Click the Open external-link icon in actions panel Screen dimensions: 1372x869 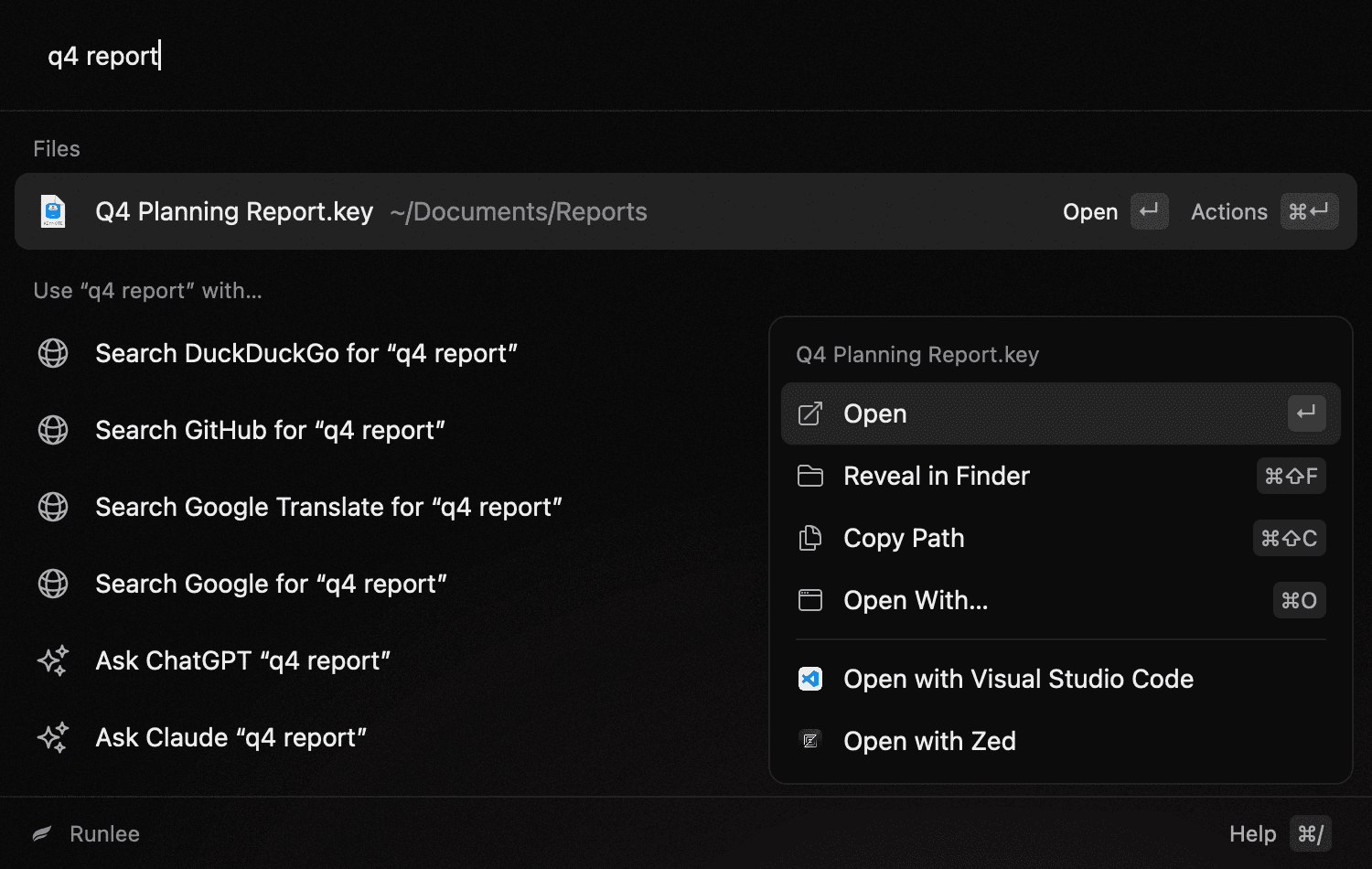click(x=810, y=413)
